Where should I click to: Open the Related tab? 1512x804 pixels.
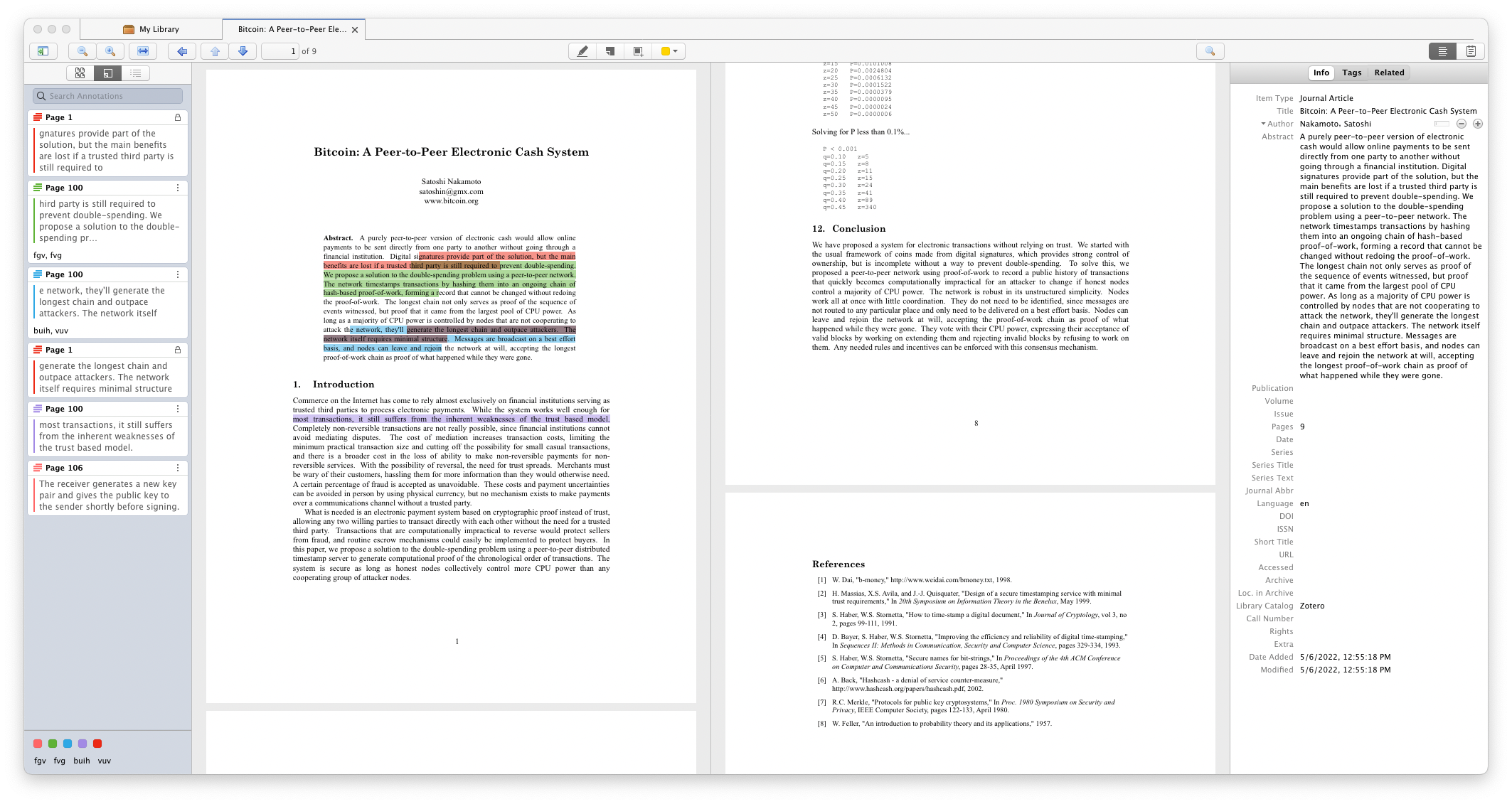coord(1388,72)
